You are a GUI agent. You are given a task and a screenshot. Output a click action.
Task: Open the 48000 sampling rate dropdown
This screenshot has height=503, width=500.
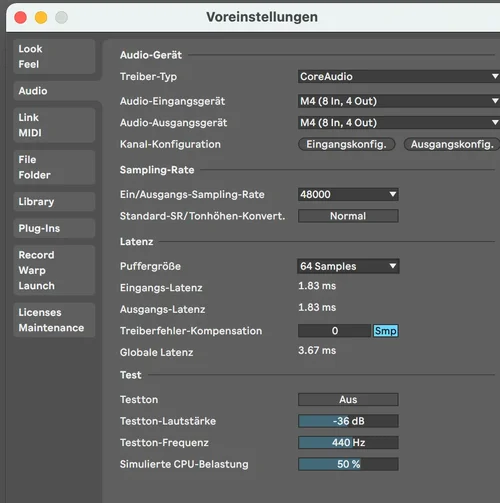click(348, 194)
